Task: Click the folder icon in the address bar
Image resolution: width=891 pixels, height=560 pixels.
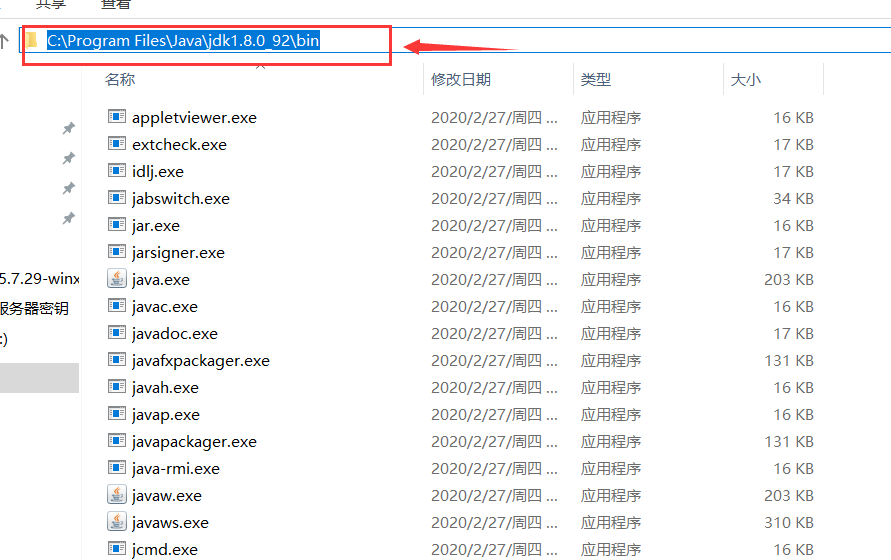Action: 32,40
